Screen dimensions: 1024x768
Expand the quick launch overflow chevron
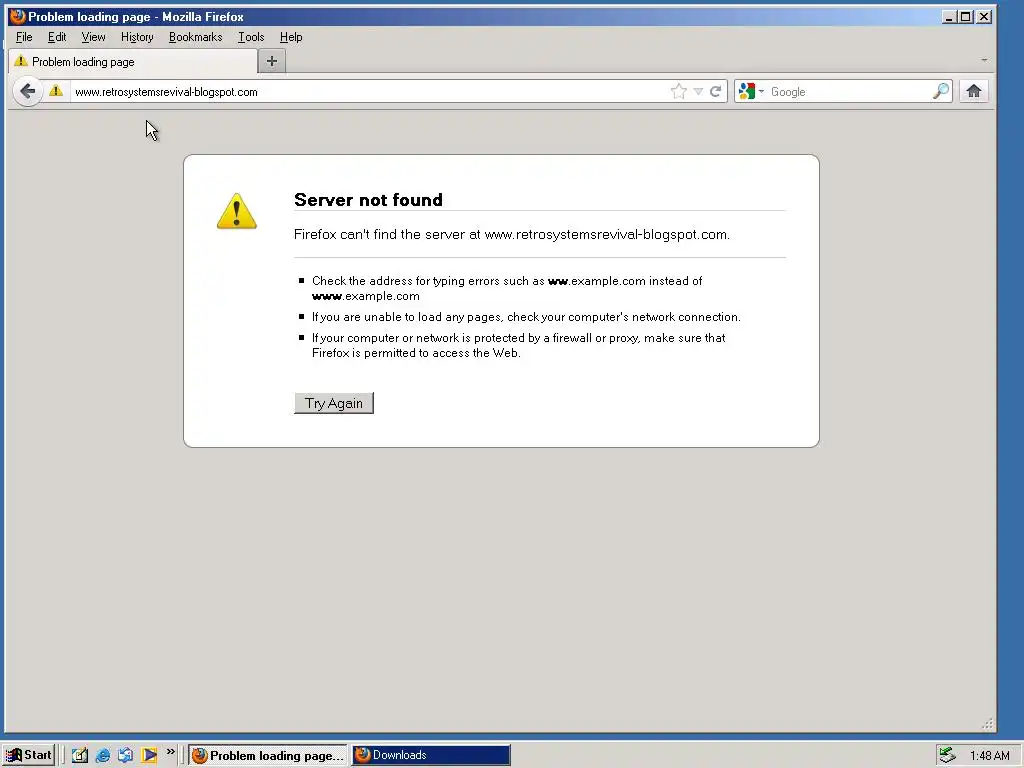tap(170, 752)
